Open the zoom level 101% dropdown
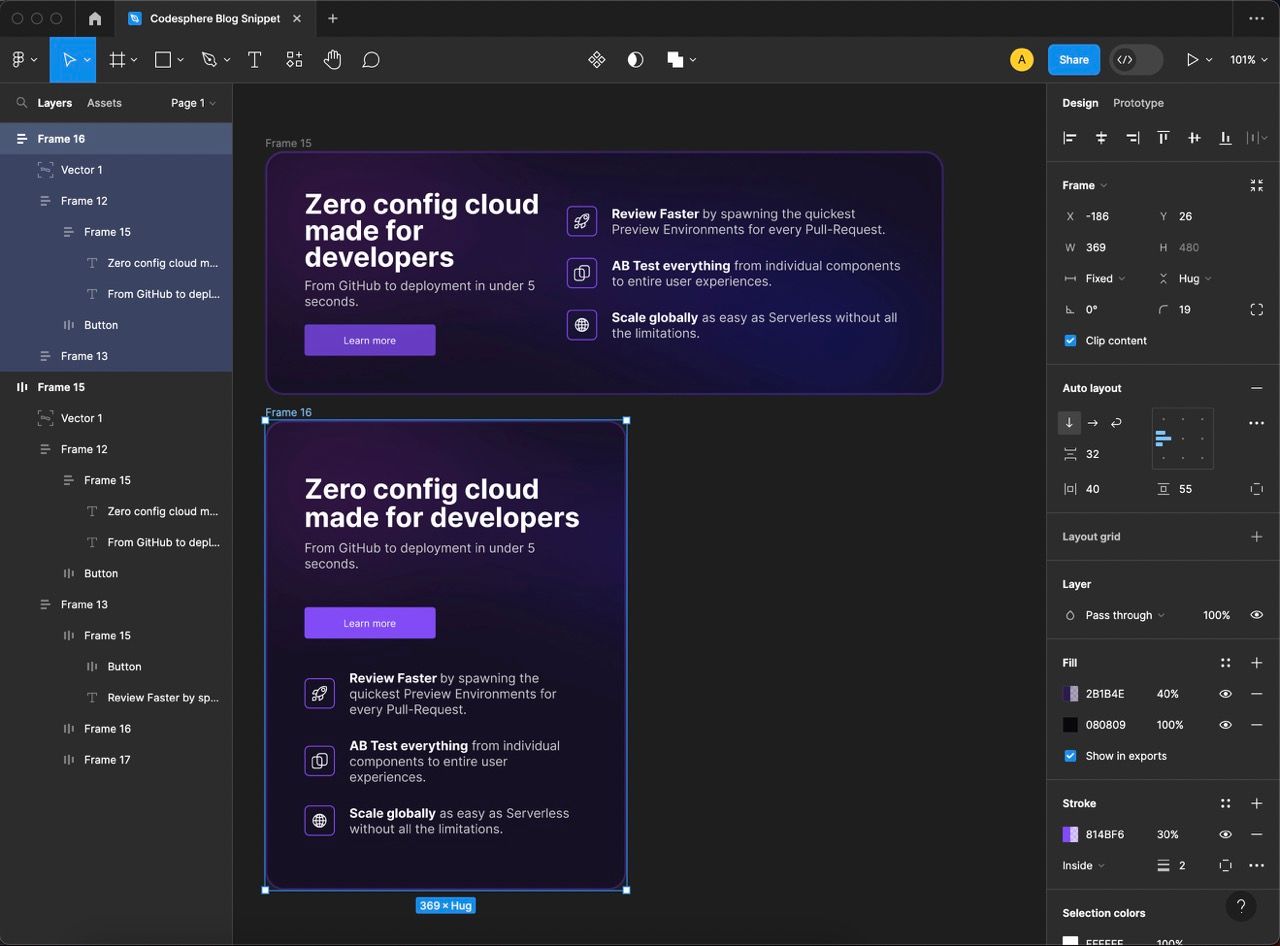Image resolution: width=1280 pixels, height=946 pixels. [1247, 60]
